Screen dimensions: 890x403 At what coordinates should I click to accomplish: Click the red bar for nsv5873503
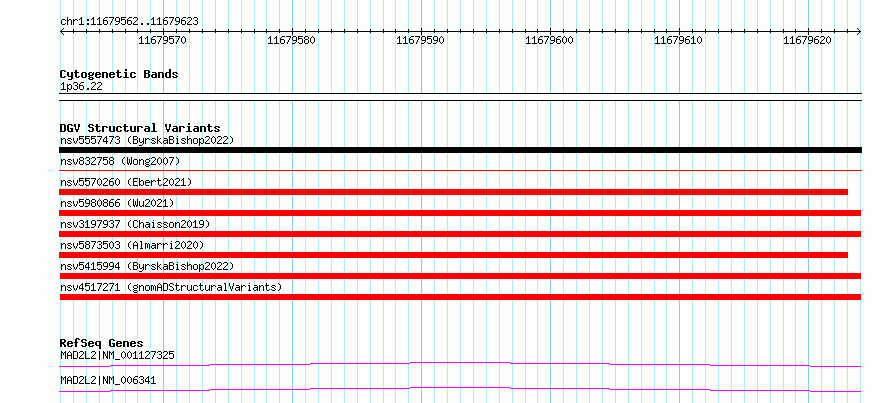point(454,255)
